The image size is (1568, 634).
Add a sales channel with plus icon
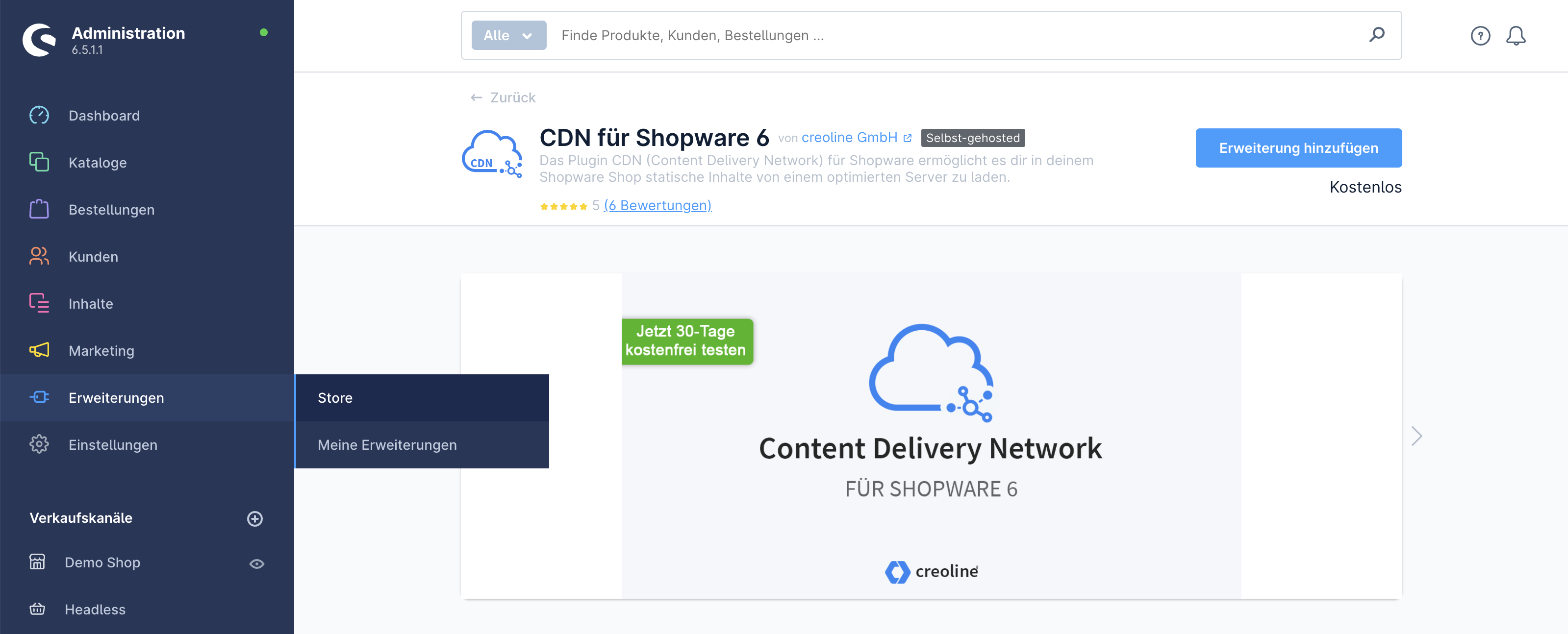(x=255, y=518)
